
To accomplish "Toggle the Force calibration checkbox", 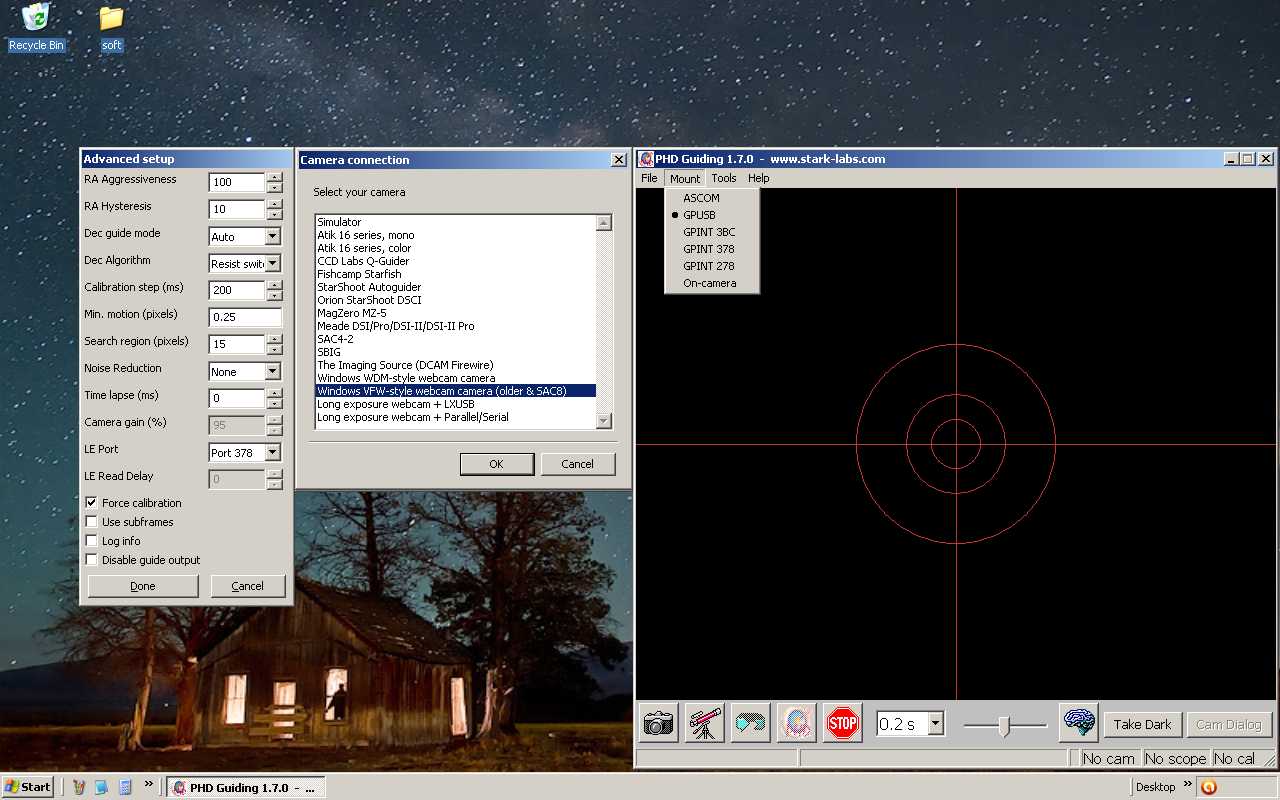I will [92, 503].
